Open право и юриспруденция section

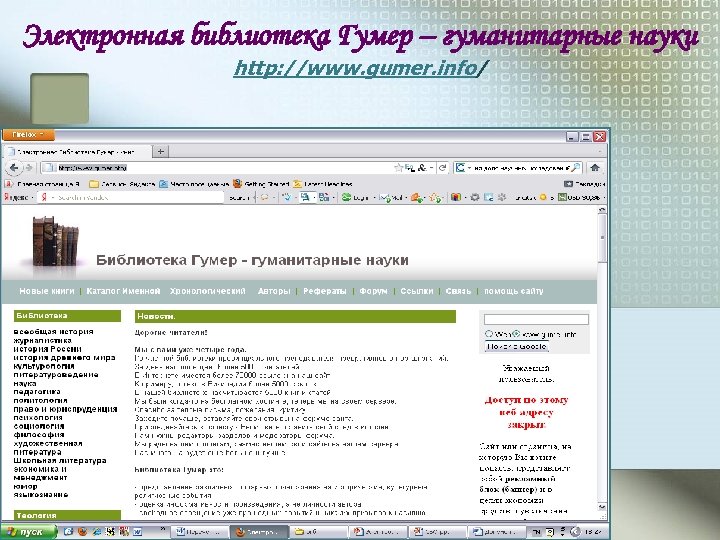(65, 409)
